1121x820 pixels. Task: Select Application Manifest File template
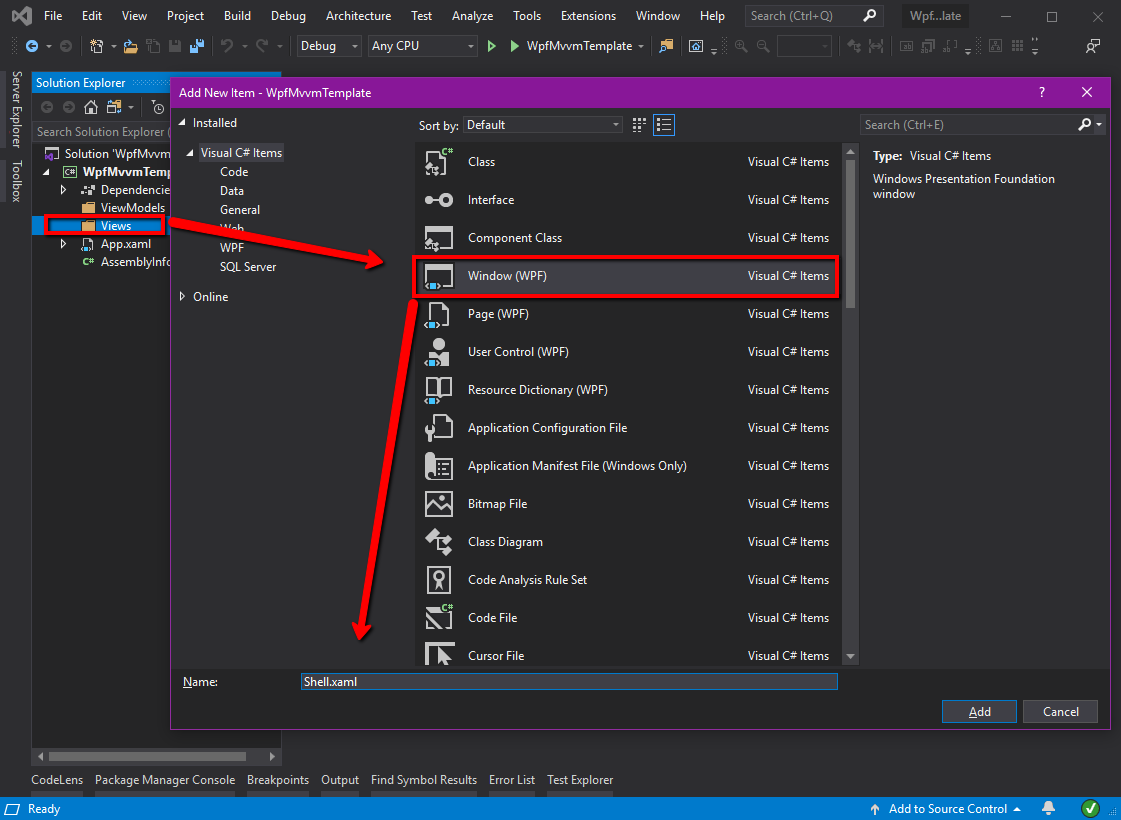coord(627,465)
